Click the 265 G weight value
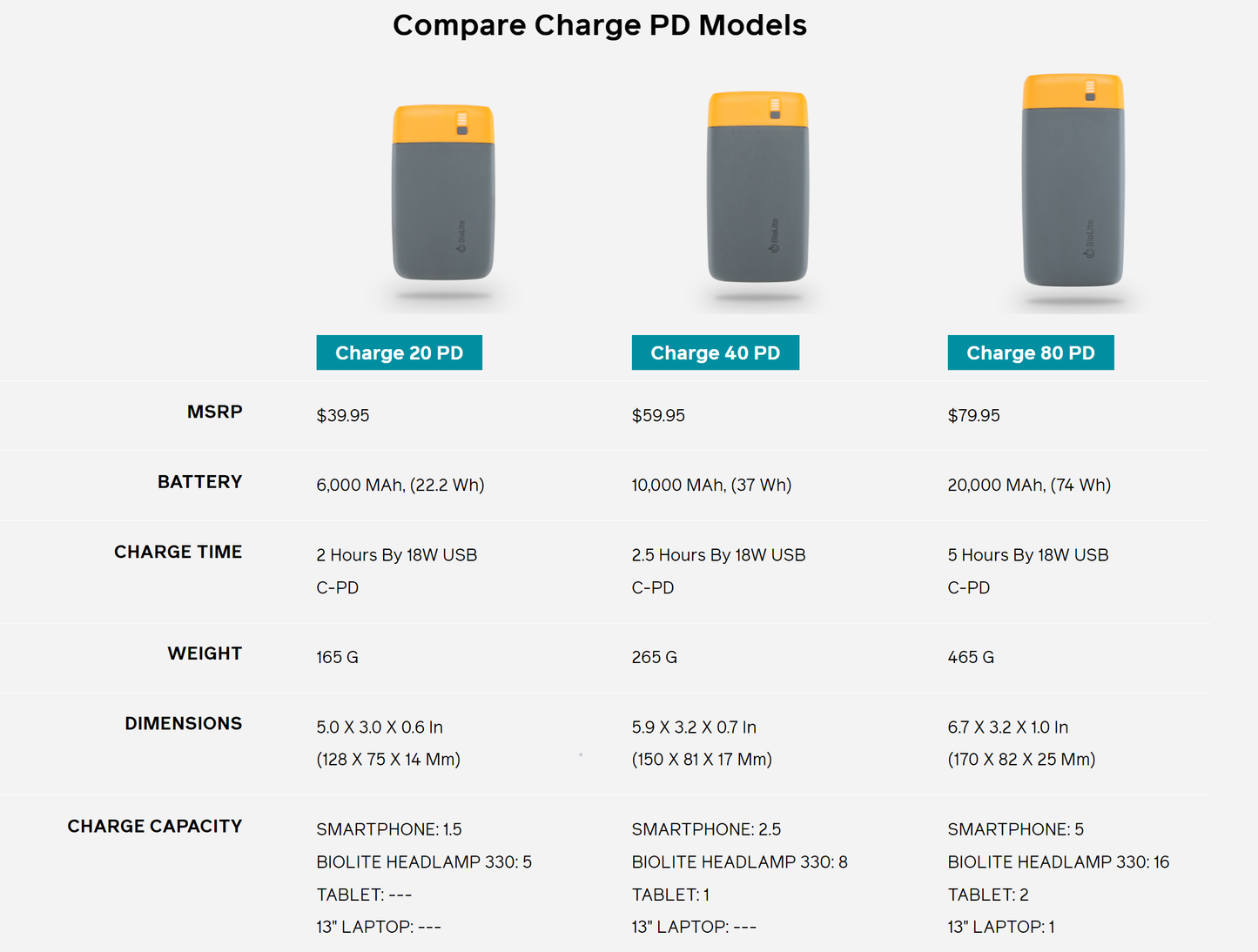 point(655,657)
